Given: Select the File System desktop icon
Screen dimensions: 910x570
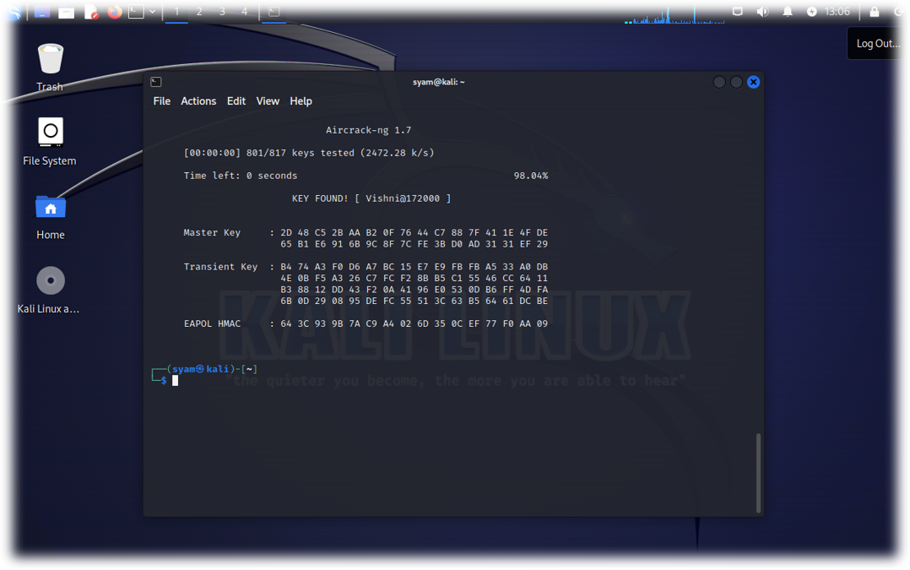Looking at the screenshot, I should pyautogui.click(x=50, y=141).
